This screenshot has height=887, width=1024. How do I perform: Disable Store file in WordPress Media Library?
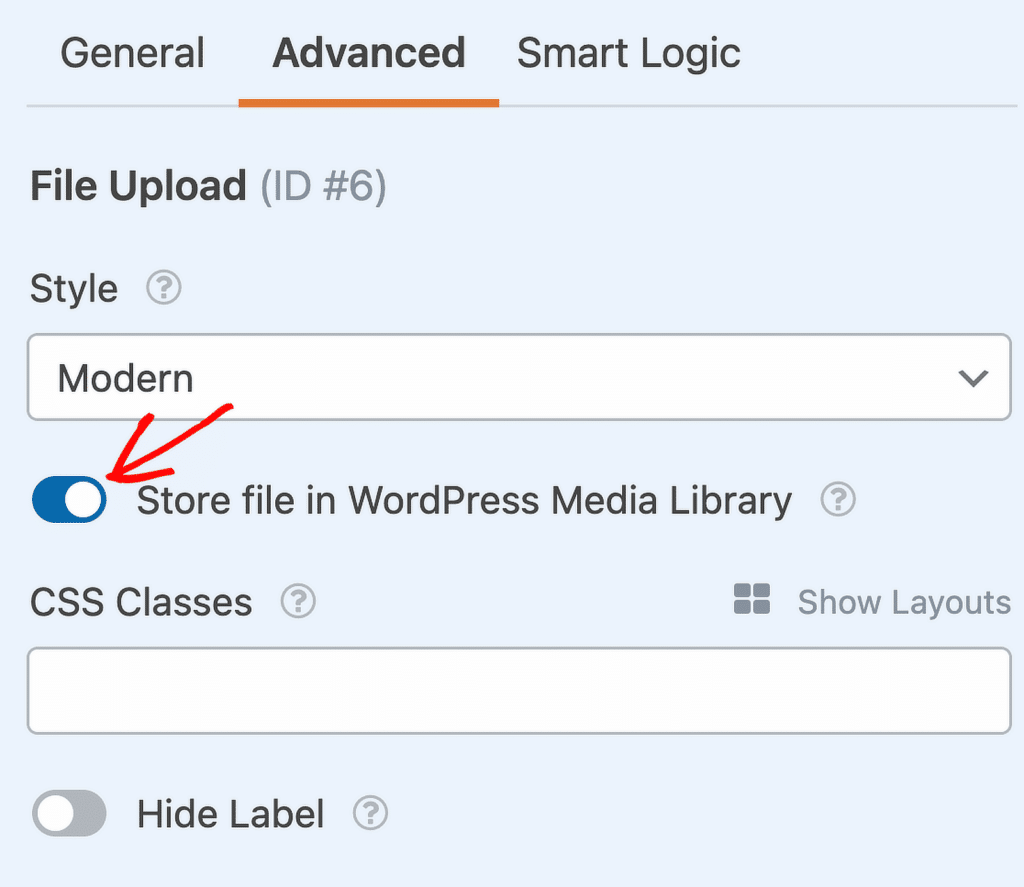point(68,500)
